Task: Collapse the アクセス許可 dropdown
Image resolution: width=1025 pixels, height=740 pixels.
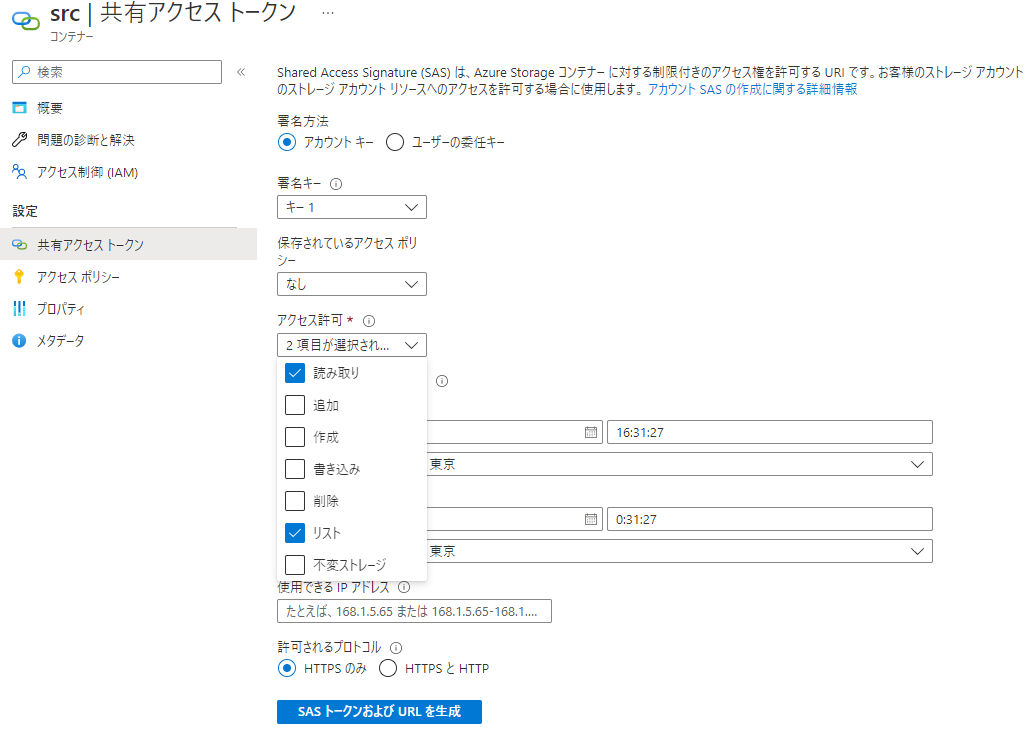Action: [x=352, y=345]
